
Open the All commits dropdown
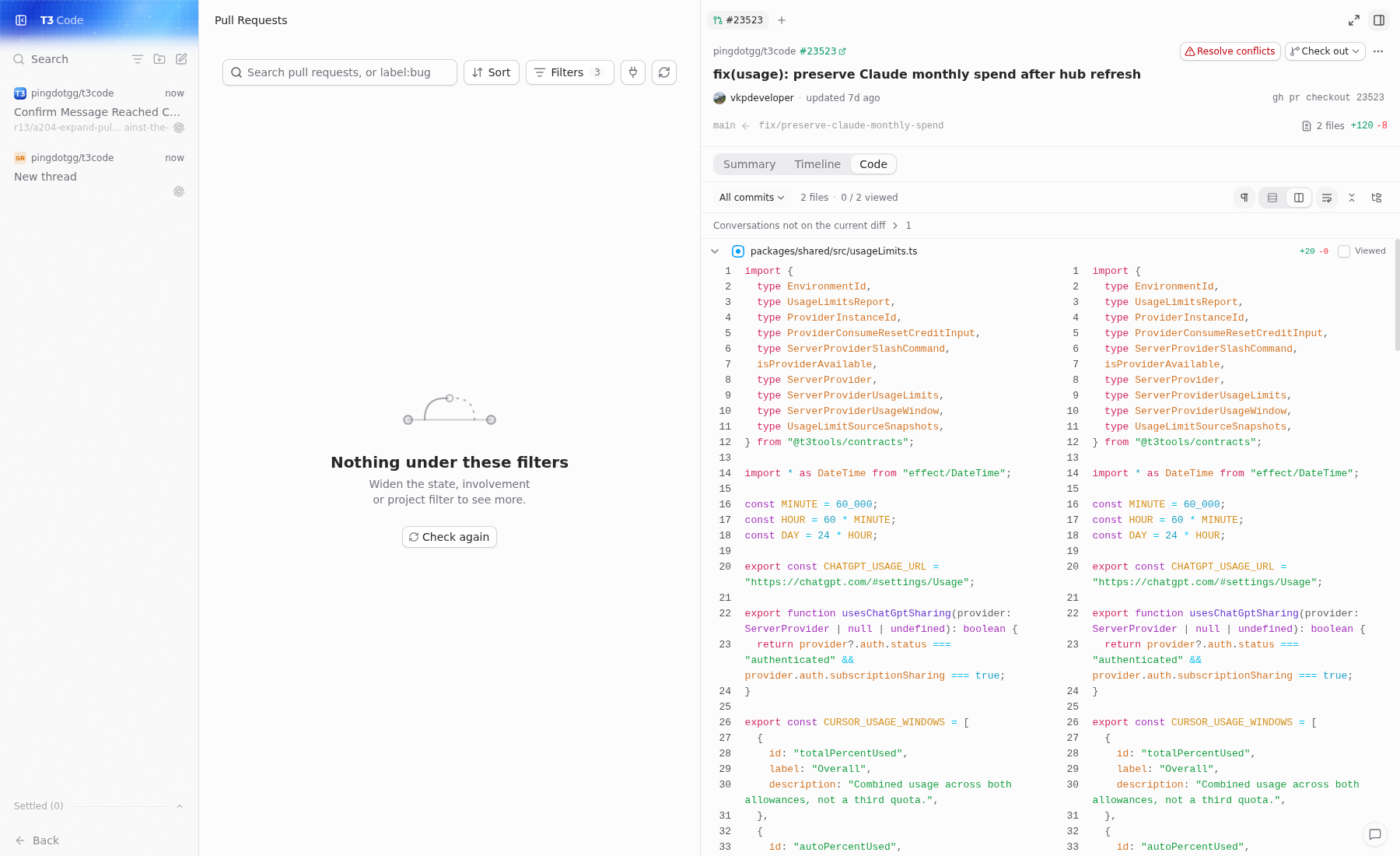[751, 198]
